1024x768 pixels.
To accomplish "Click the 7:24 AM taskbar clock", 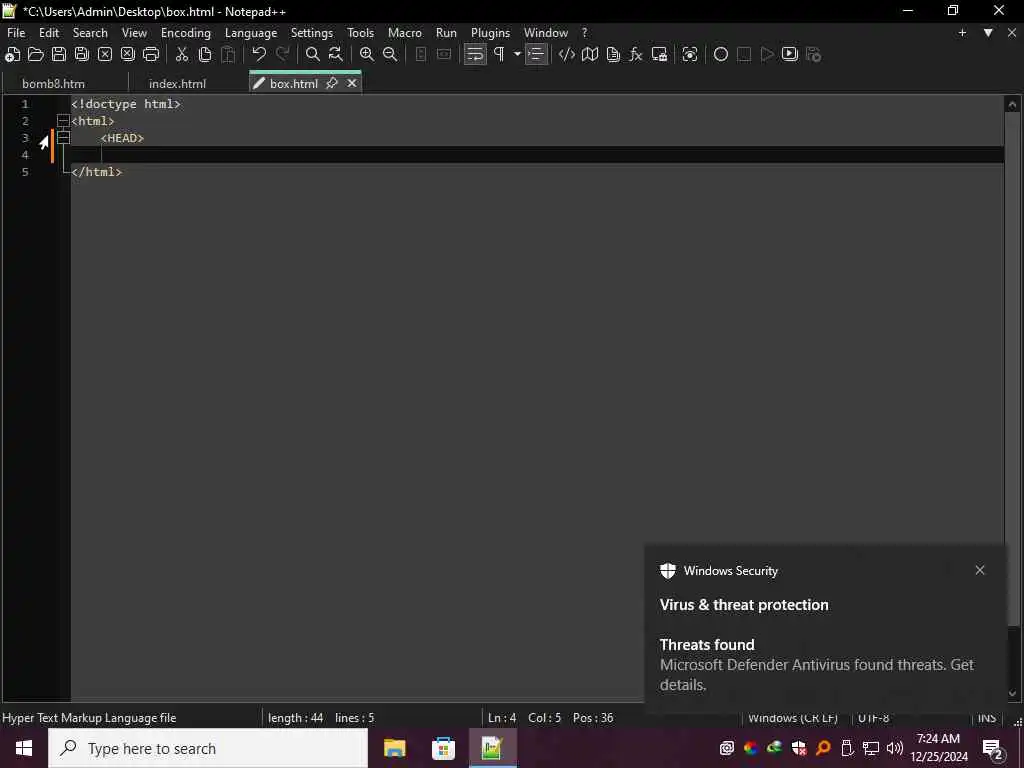I will [938, 739].
